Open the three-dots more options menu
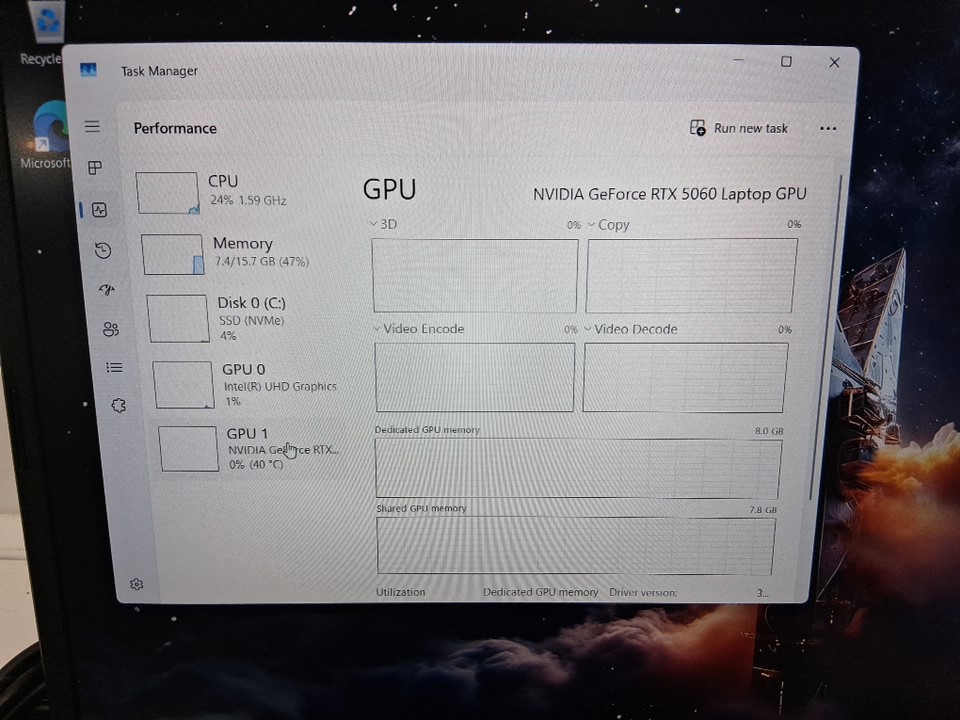The image size is (960, 720). 827,128
